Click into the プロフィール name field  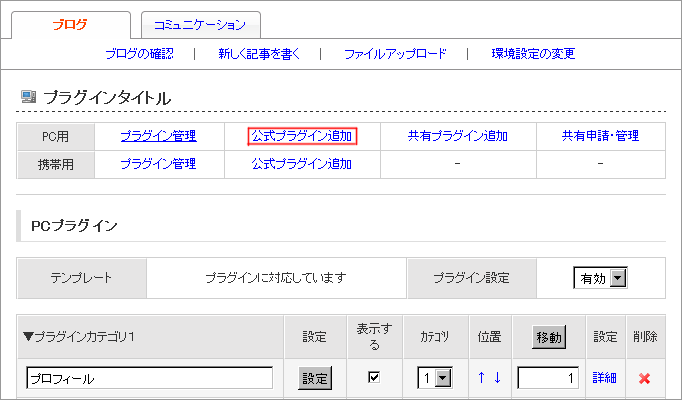150,378
